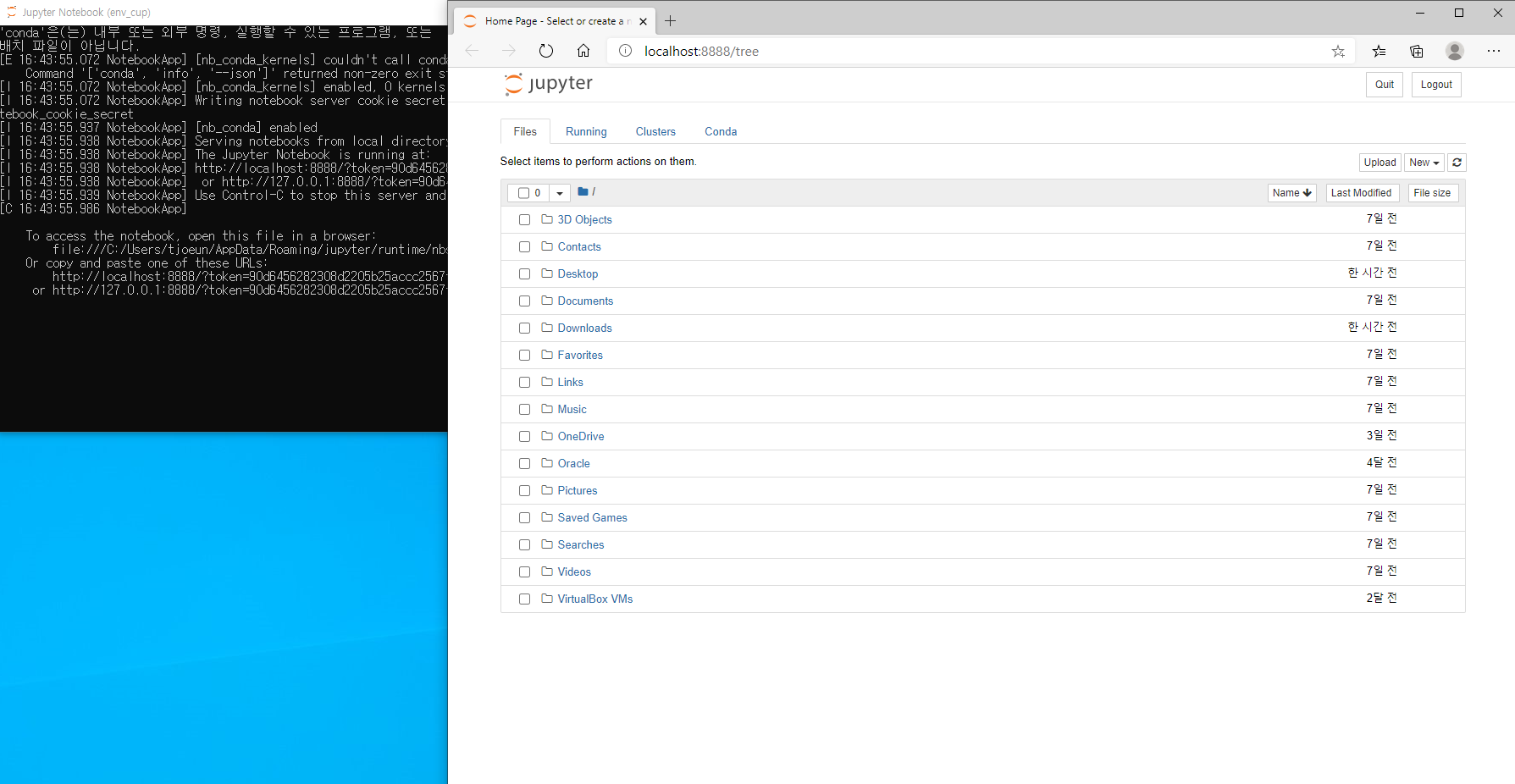1515x784 pixels.
Task: Click the root folder breadcrumb icon
Action: click(583, 192)
